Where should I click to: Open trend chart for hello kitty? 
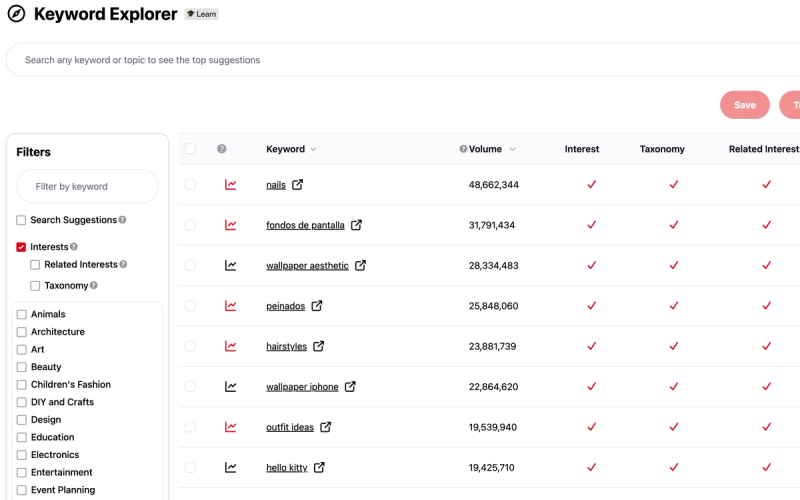point(231,467)
